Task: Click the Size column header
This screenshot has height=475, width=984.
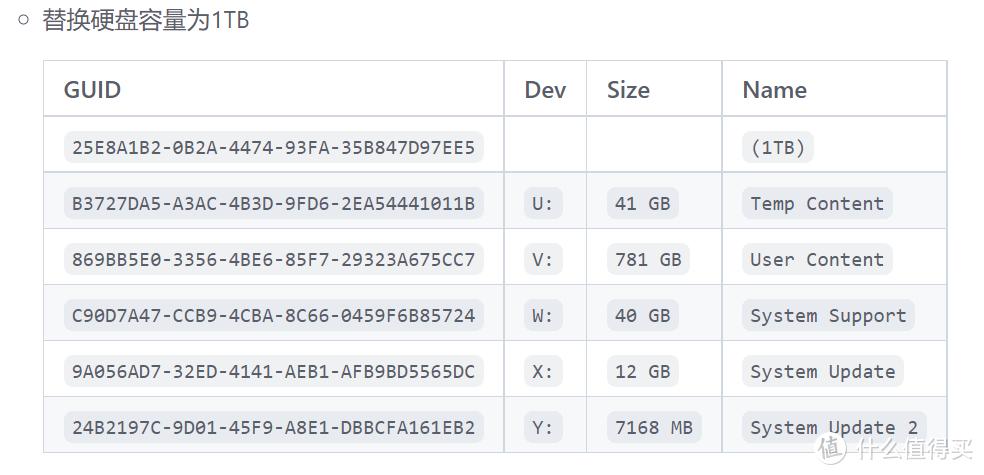Action: click(628, 90)
